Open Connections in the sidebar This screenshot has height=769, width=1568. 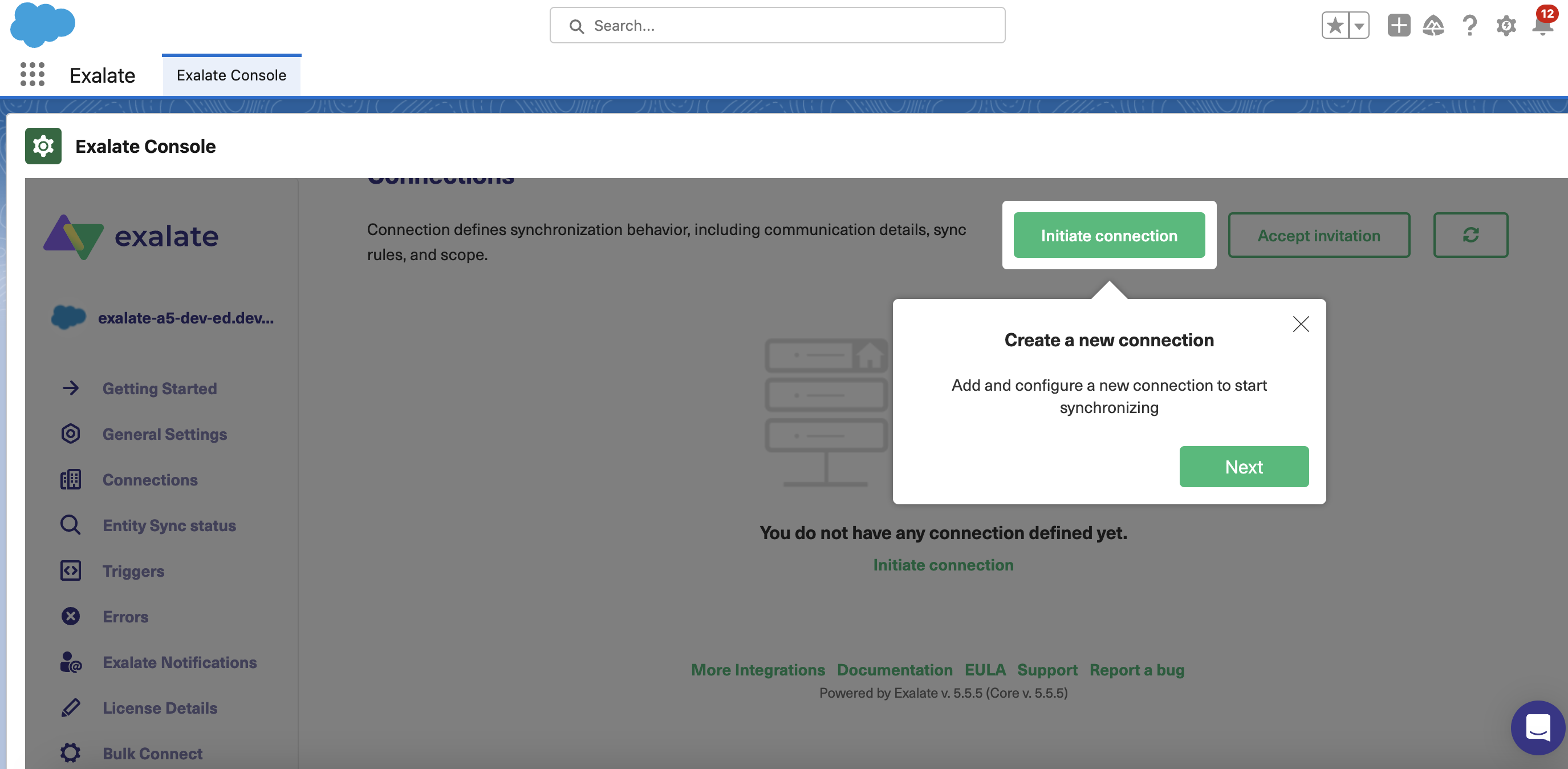tap(150, 480)
